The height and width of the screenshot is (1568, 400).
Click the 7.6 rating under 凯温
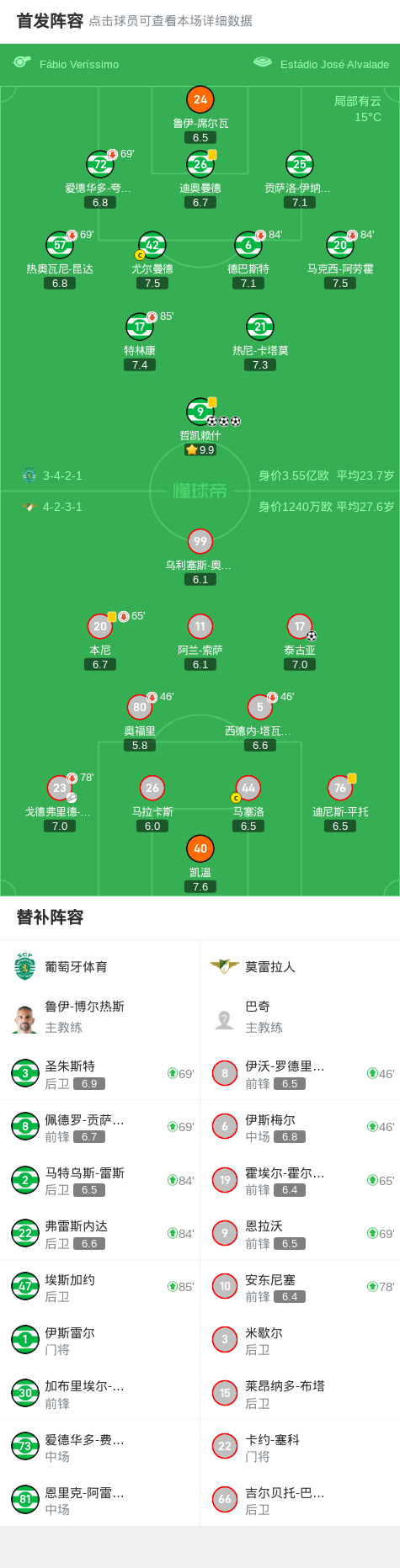click(200, 886)
